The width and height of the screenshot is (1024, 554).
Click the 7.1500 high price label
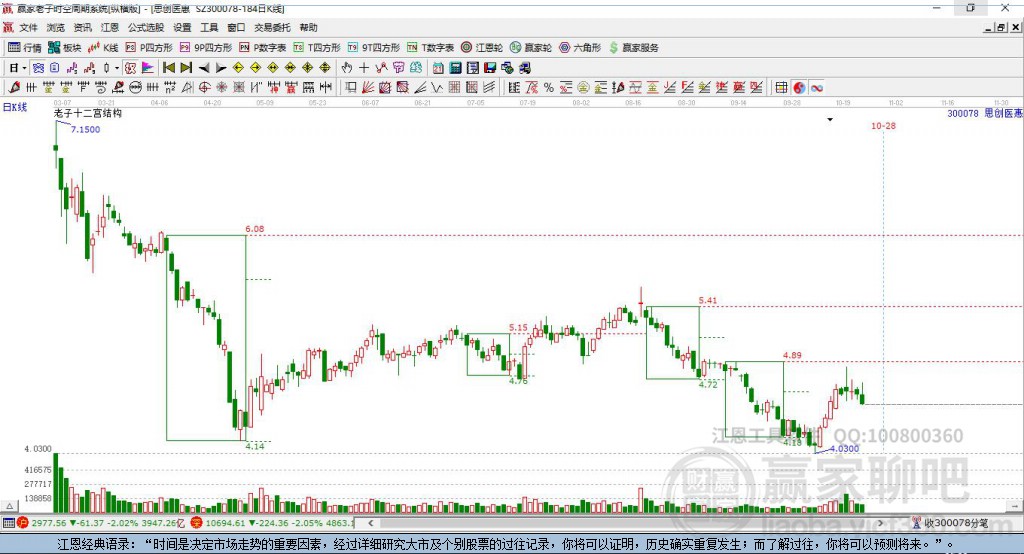point(86,129)
